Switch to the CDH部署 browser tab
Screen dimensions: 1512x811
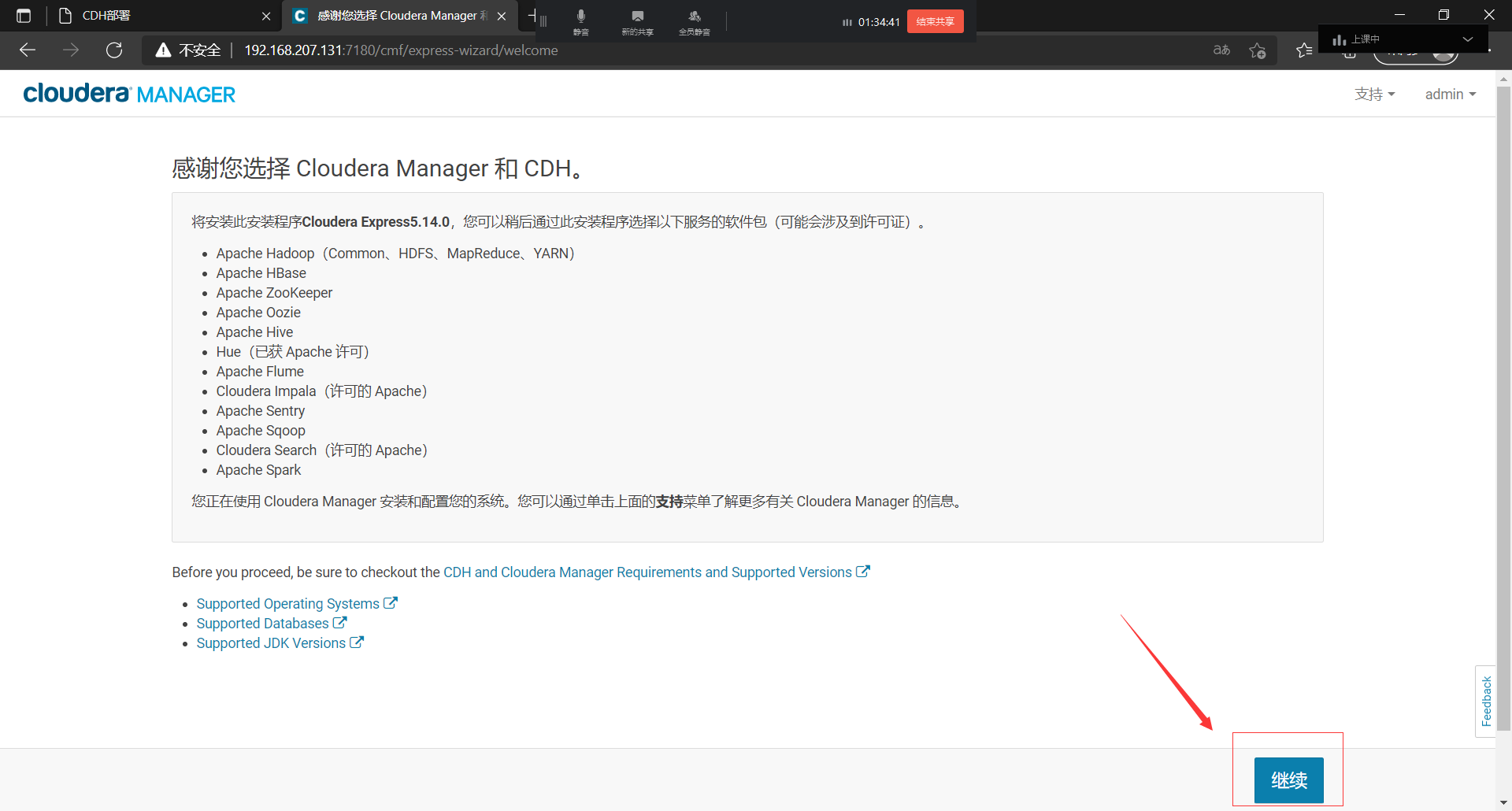(157, 16)
